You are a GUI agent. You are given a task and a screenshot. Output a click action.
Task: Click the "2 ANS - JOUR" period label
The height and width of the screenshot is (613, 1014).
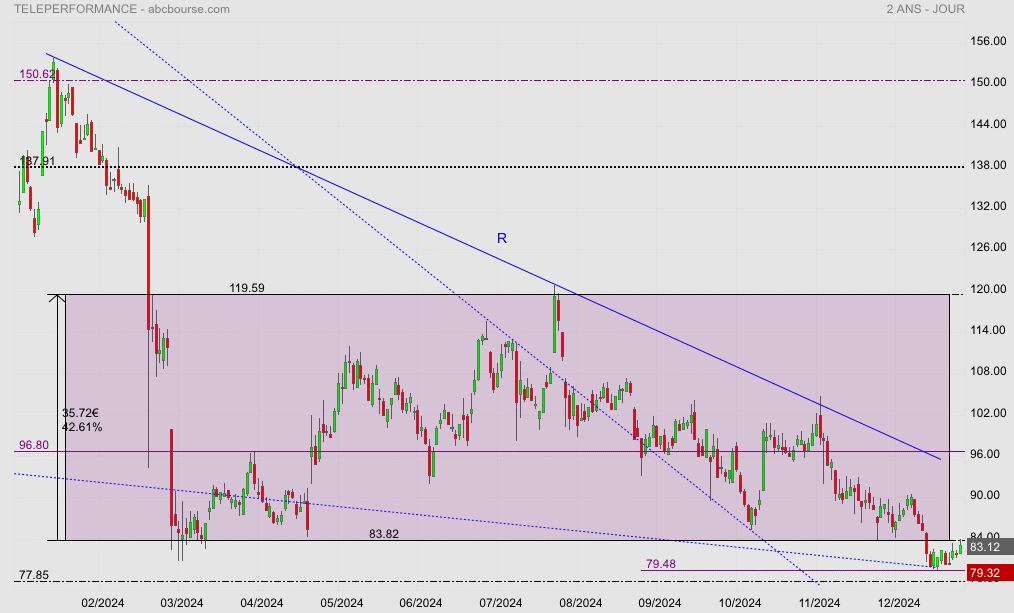coord(925,9)
